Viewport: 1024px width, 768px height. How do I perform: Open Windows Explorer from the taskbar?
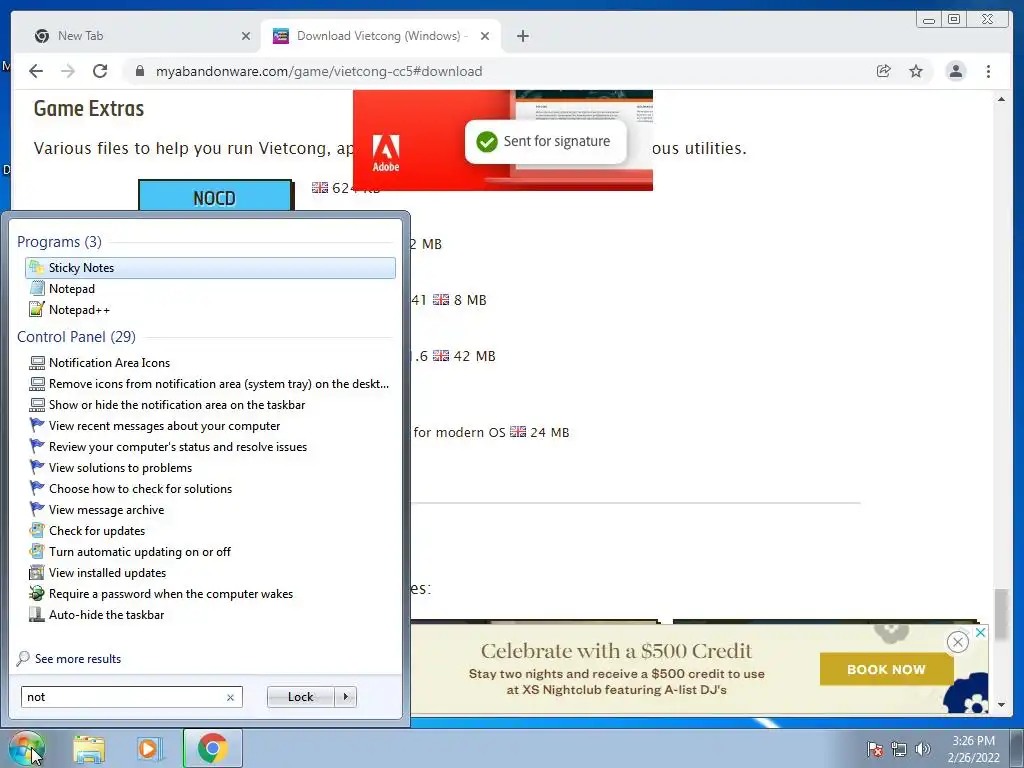[x=89, y=749]
